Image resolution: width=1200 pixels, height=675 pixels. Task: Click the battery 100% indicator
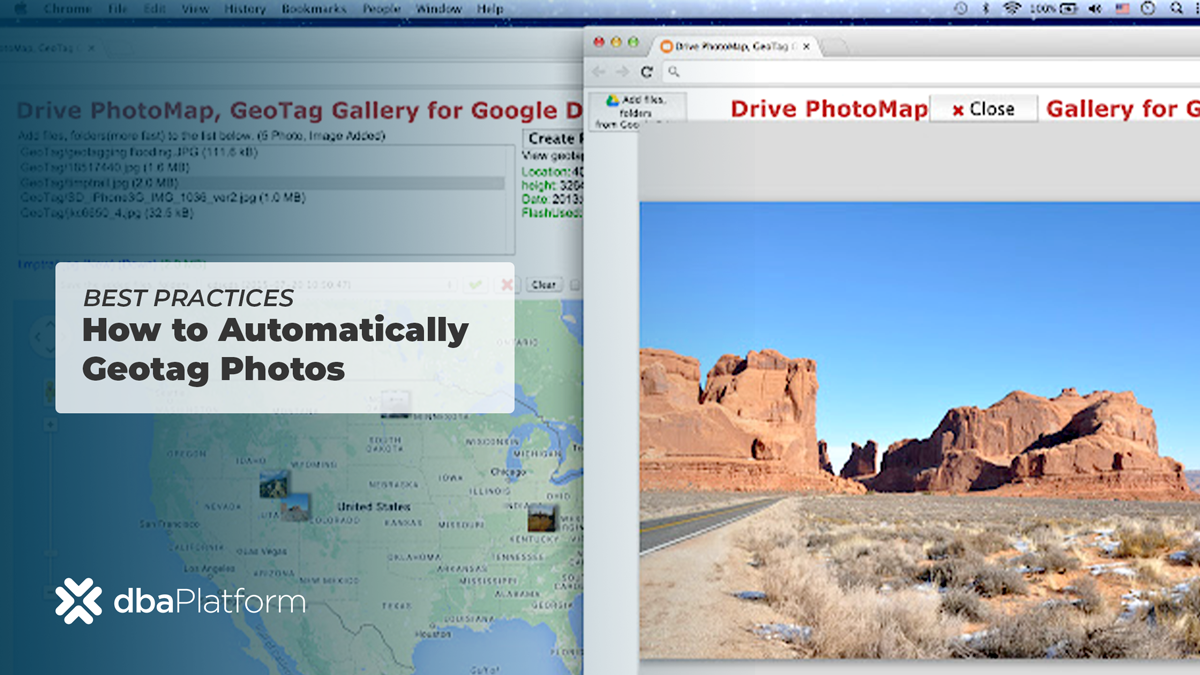[1052, 9]
